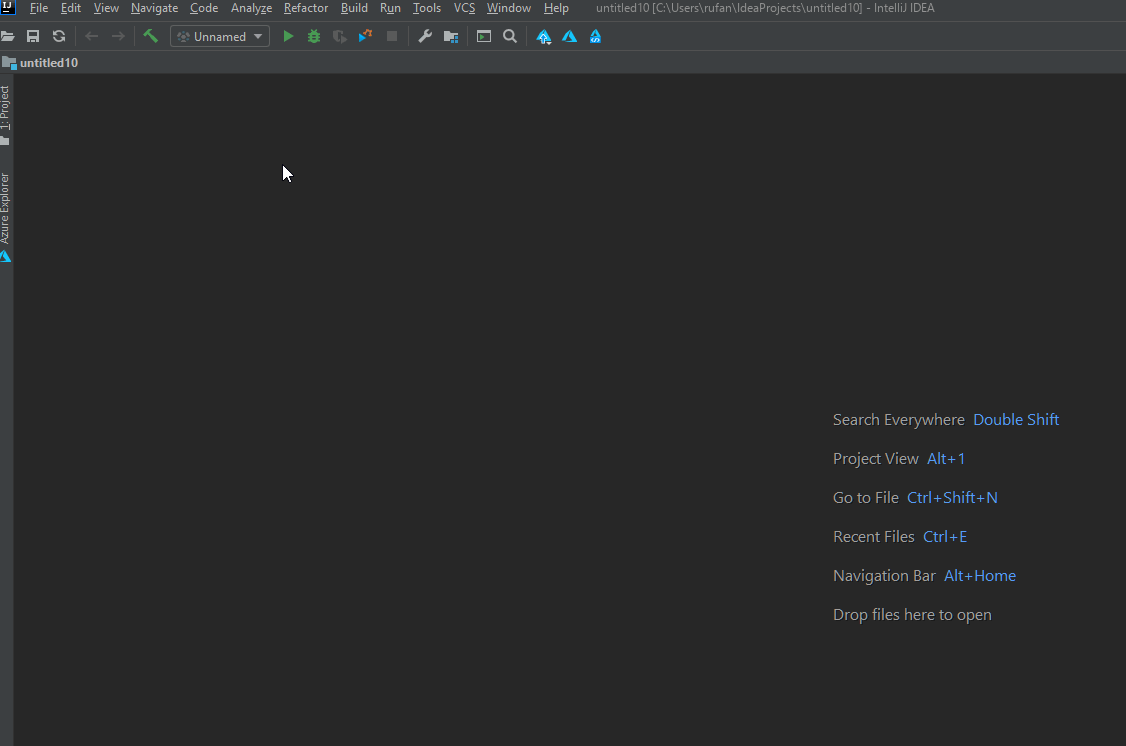Toggle the Profiler attach icon in toolbar
1126x746 pixels.
pyautogui.click(x=364, y=36)
